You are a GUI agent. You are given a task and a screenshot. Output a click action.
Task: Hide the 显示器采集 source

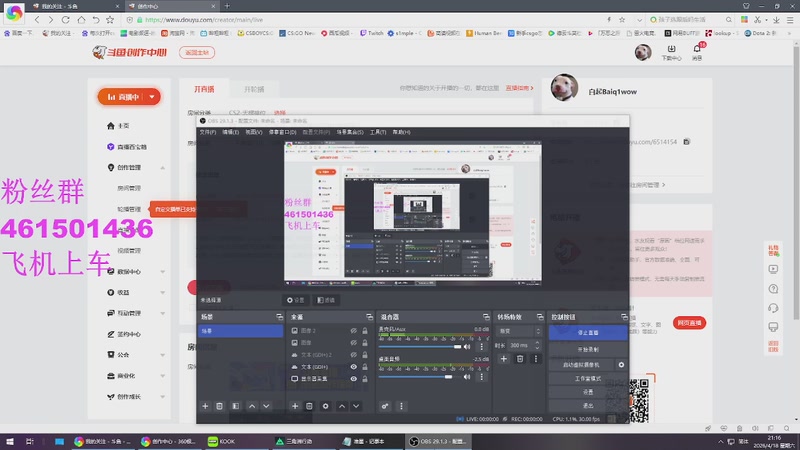(353, 379)
